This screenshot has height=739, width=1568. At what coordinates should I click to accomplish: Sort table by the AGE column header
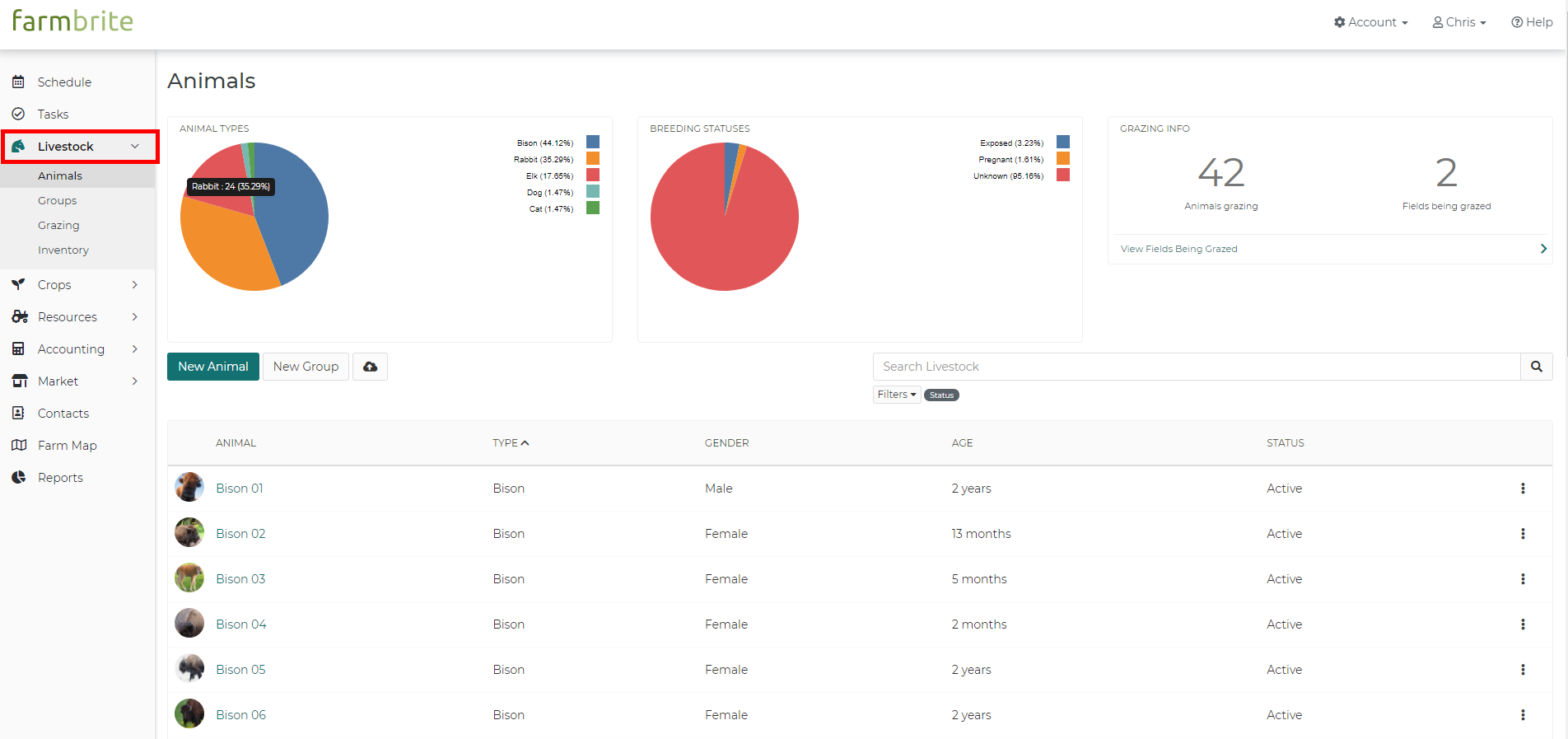[962, 443]
